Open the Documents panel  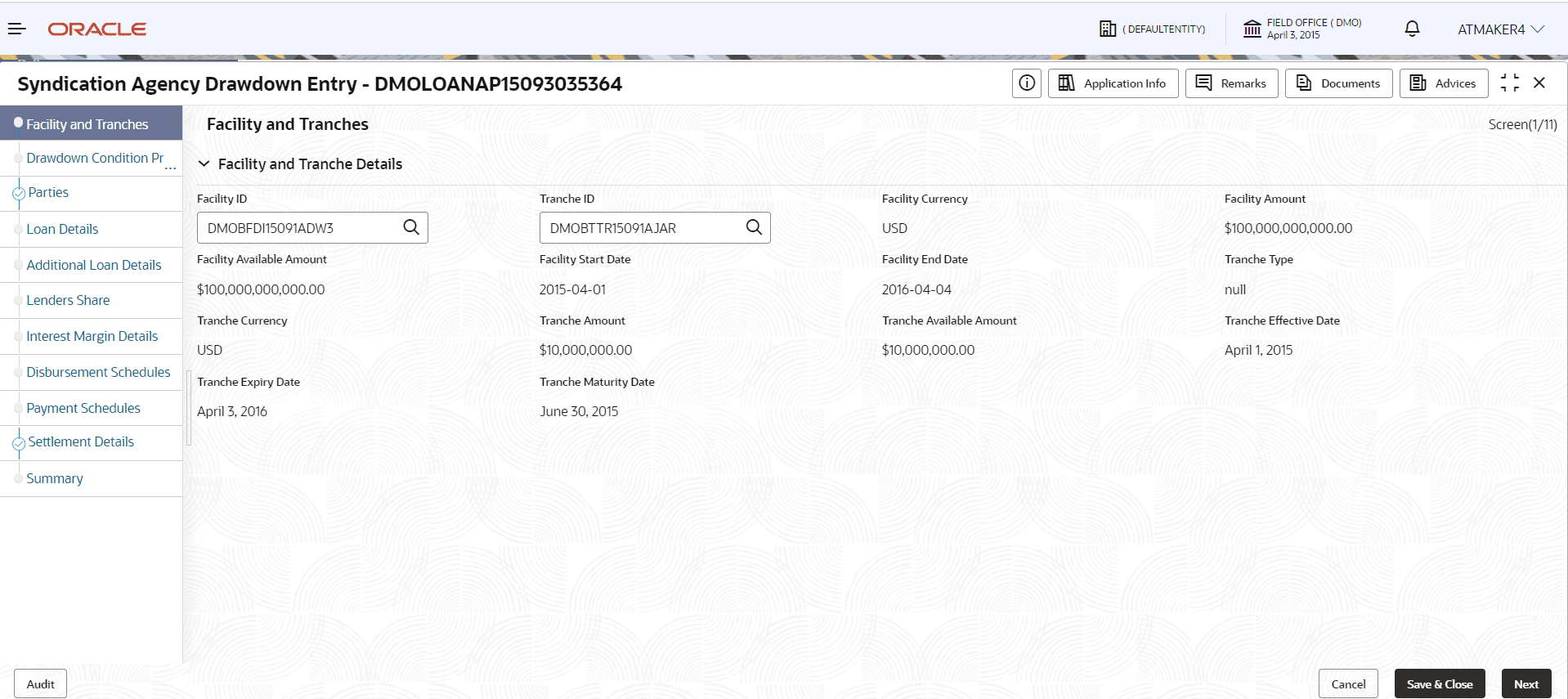[1339, 83]
